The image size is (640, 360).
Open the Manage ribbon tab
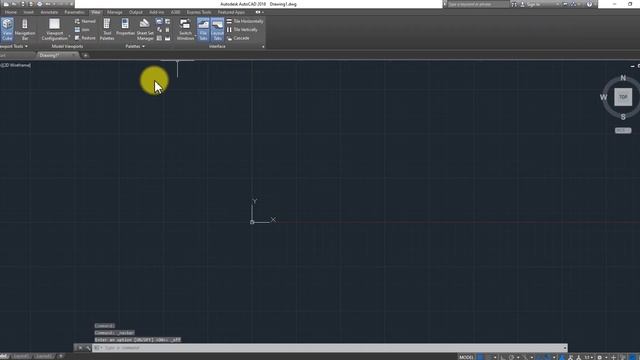coord(114,12)
